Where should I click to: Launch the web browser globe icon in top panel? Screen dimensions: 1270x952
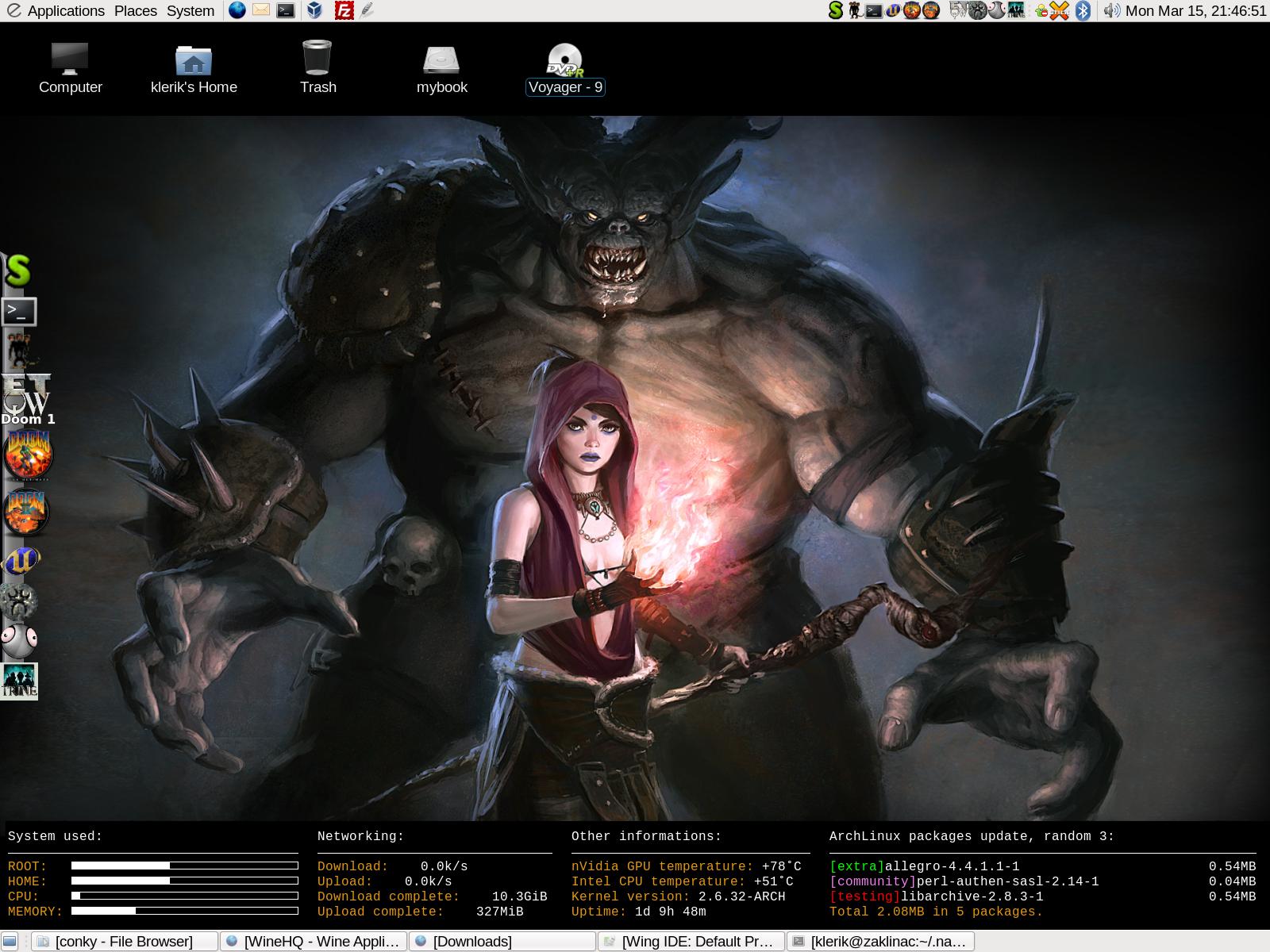pos(237,10)
